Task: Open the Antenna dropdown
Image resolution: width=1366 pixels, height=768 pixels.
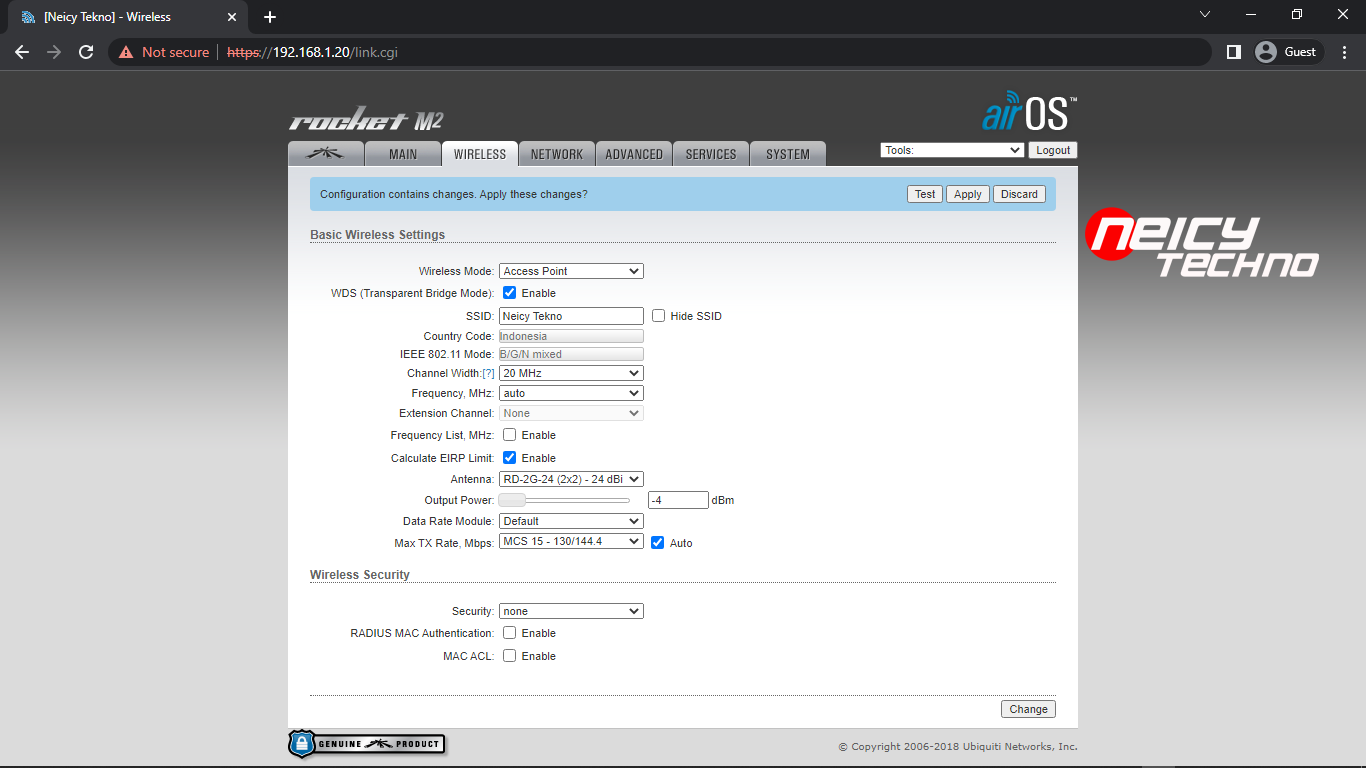Action: 571,479
